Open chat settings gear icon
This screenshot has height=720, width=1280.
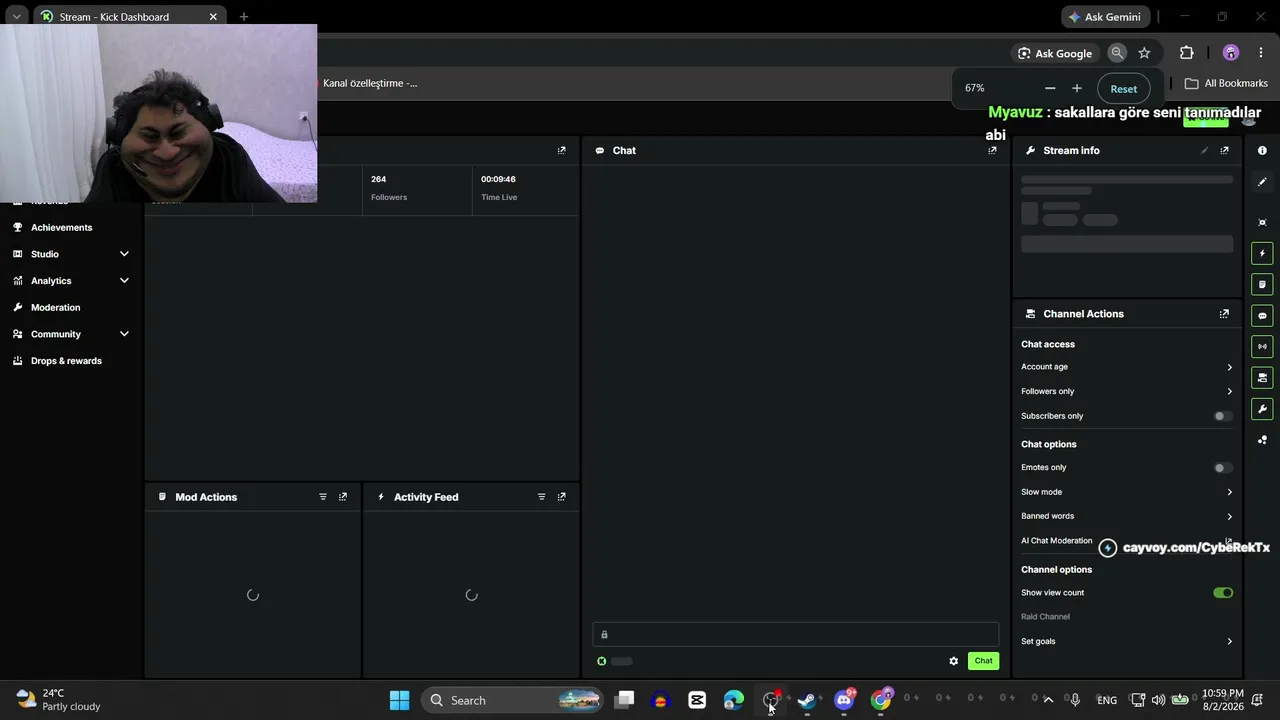(x=954, y=661)
